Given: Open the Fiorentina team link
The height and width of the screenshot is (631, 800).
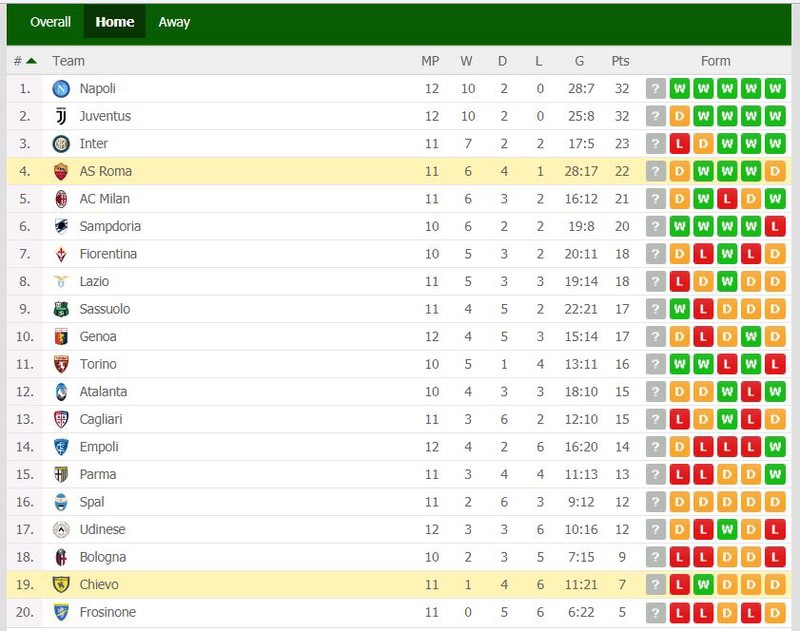Looking at the screenshot, I should [108, 254].
